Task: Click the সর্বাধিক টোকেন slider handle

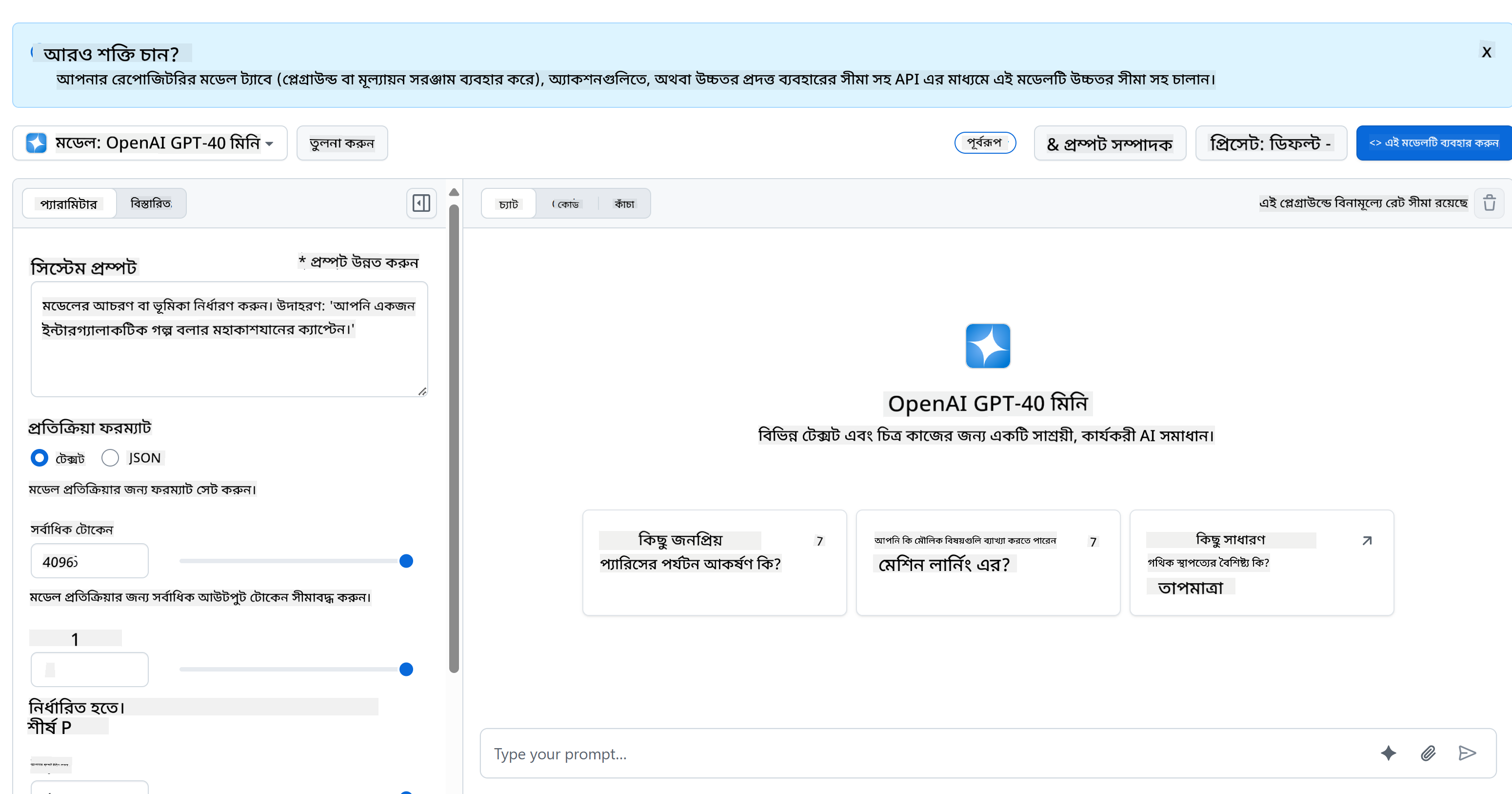Action: tap(406, 561)
